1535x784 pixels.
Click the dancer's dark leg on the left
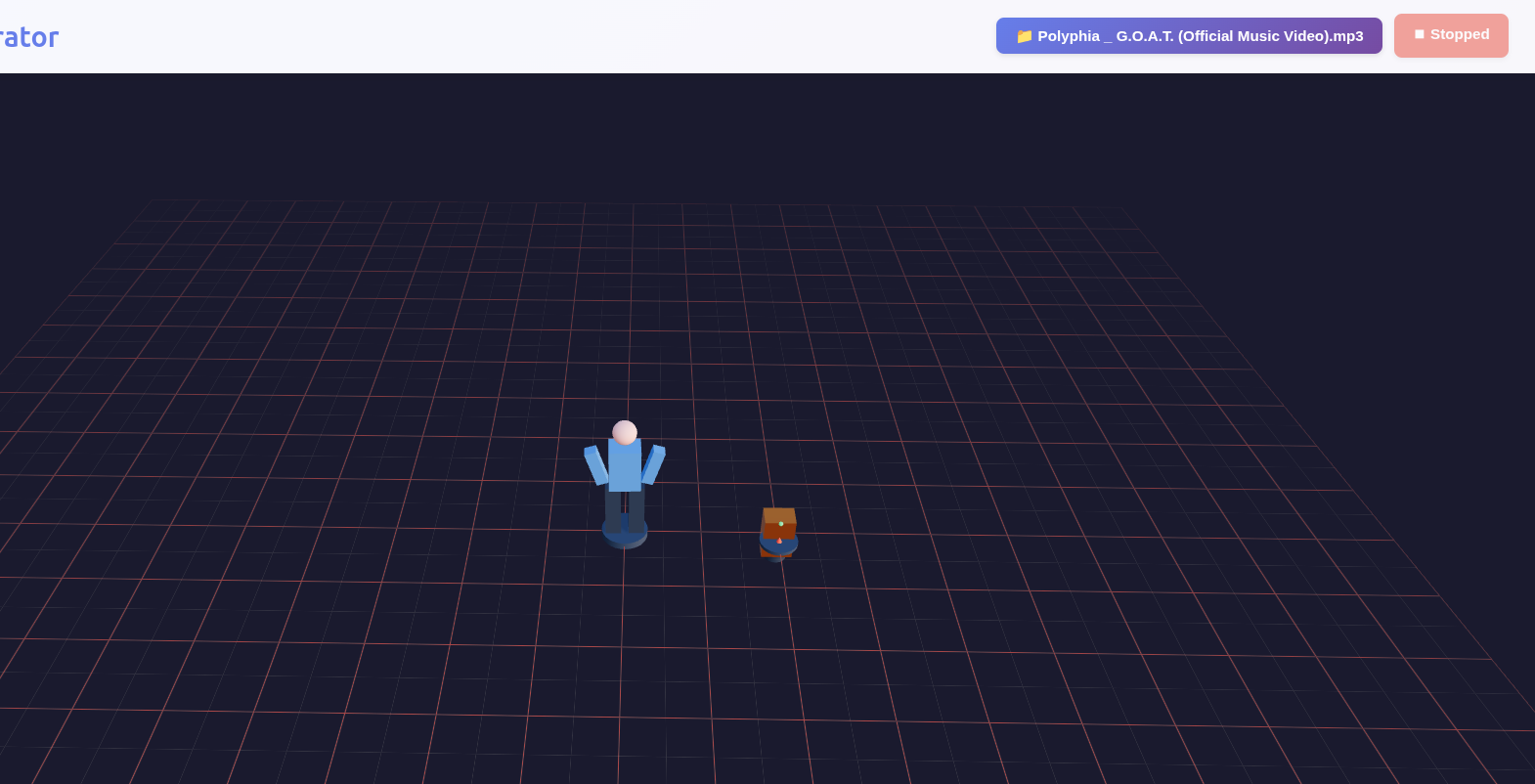coord(613,507)
